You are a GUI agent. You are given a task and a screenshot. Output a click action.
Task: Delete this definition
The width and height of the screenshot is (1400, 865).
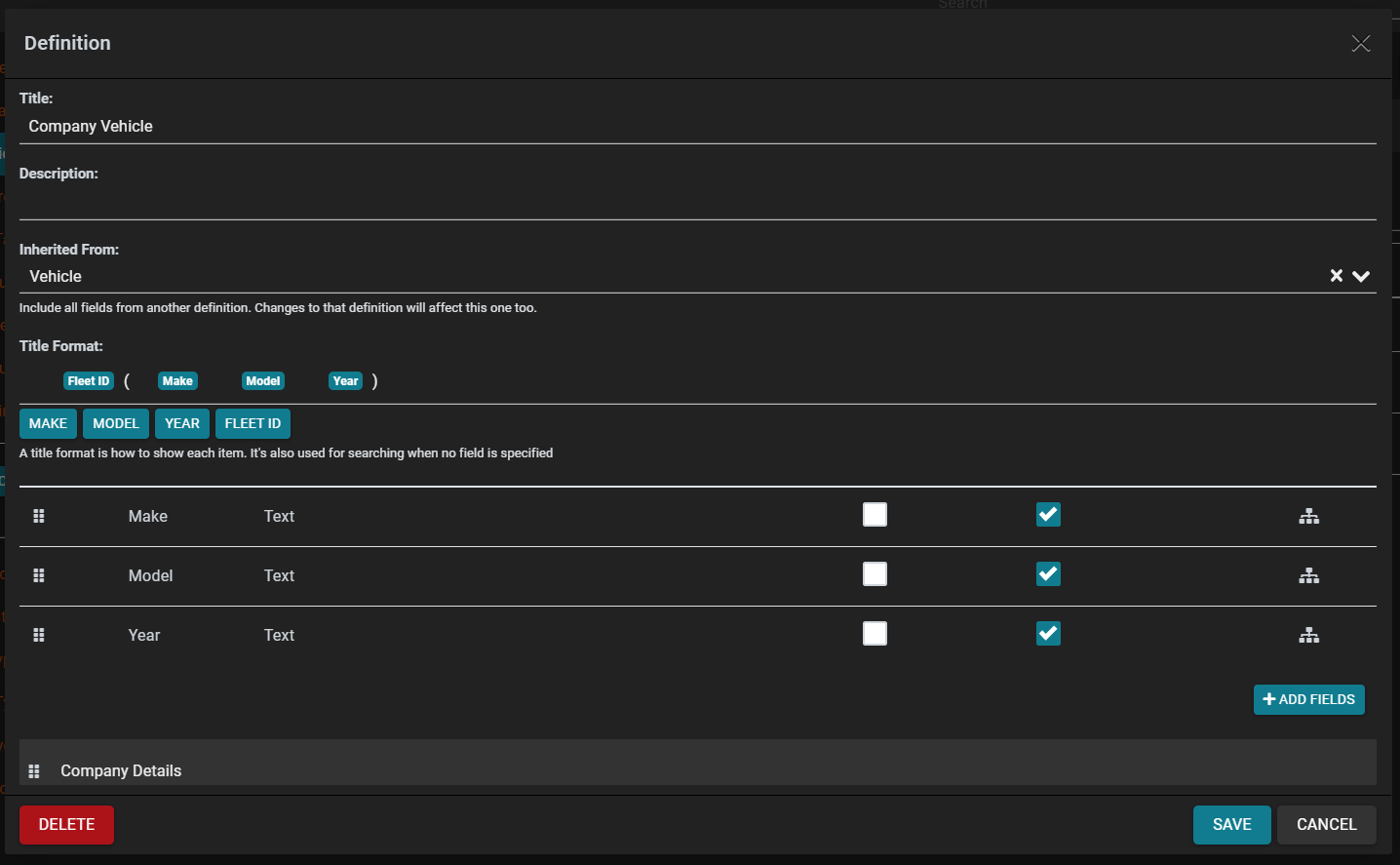66,824
